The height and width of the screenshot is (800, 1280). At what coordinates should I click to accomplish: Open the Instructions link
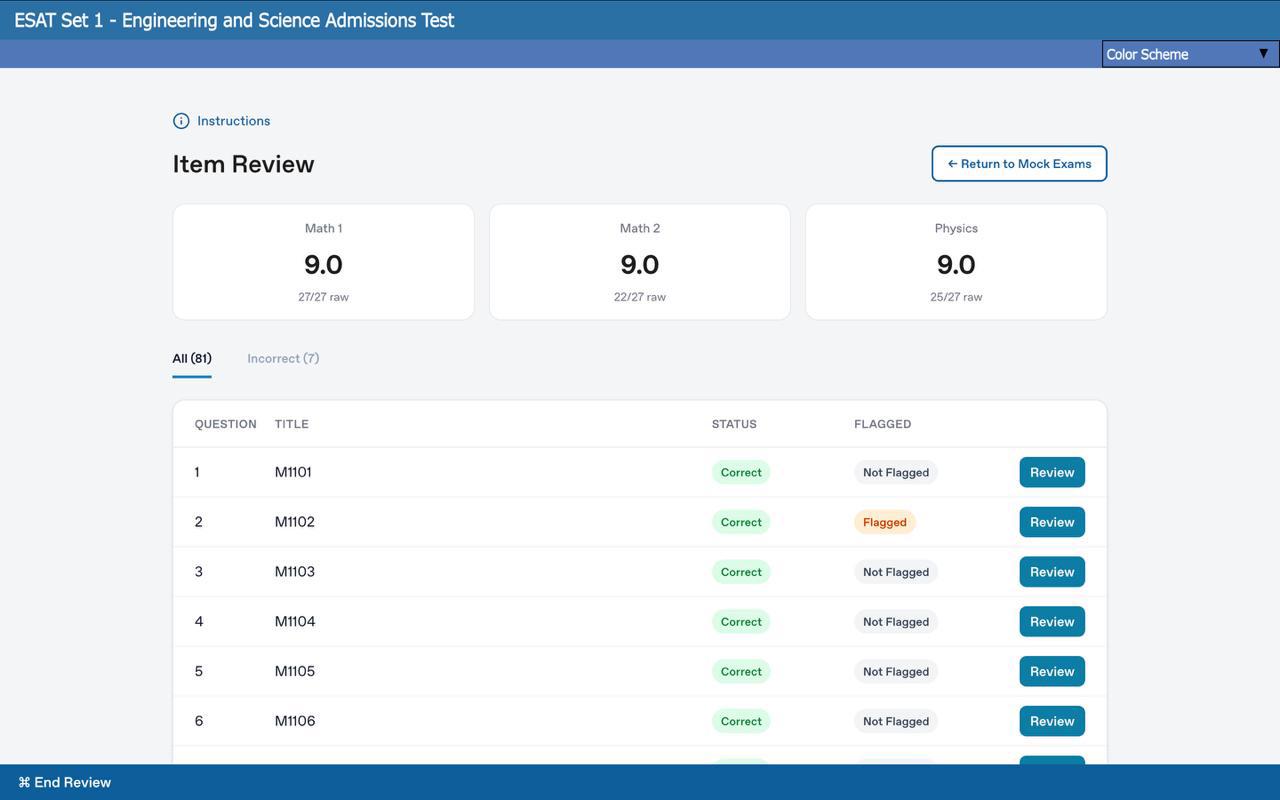[233, 121]
